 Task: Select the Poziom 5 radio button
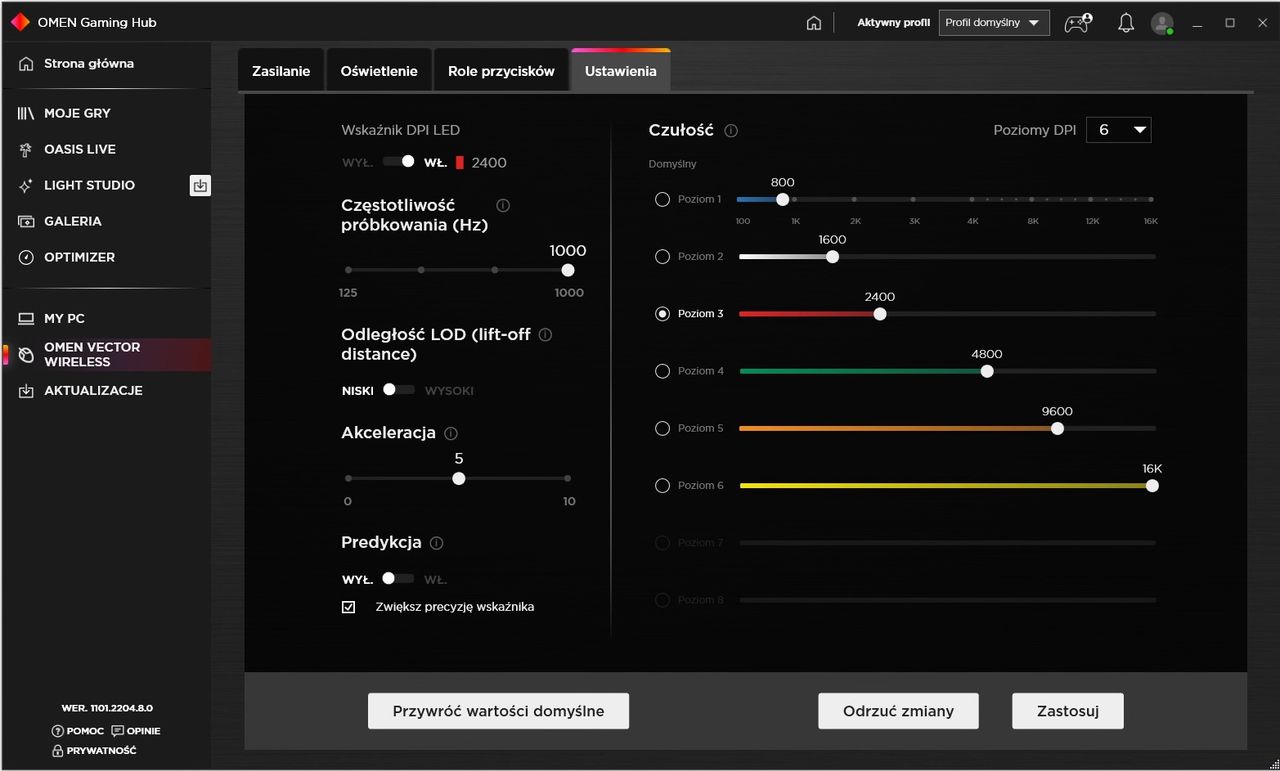point(662,428)
